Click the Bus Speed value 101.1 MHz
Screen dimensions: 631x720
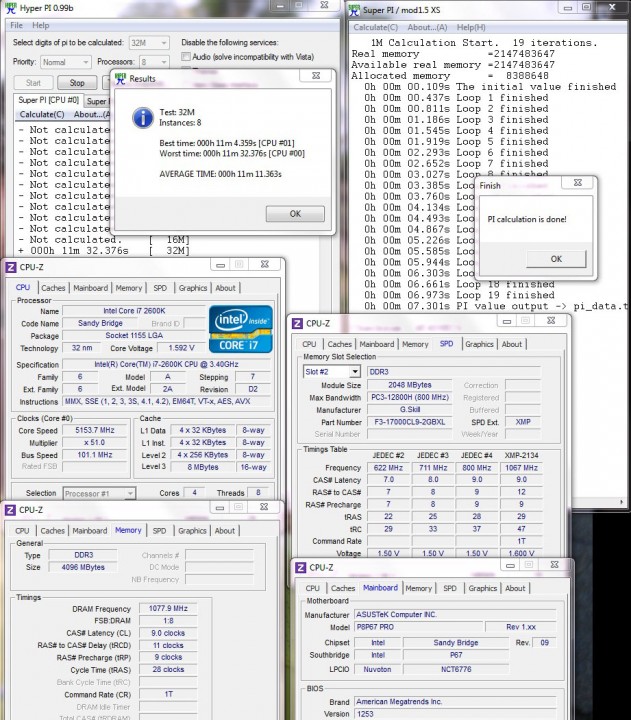click(95, 455)
